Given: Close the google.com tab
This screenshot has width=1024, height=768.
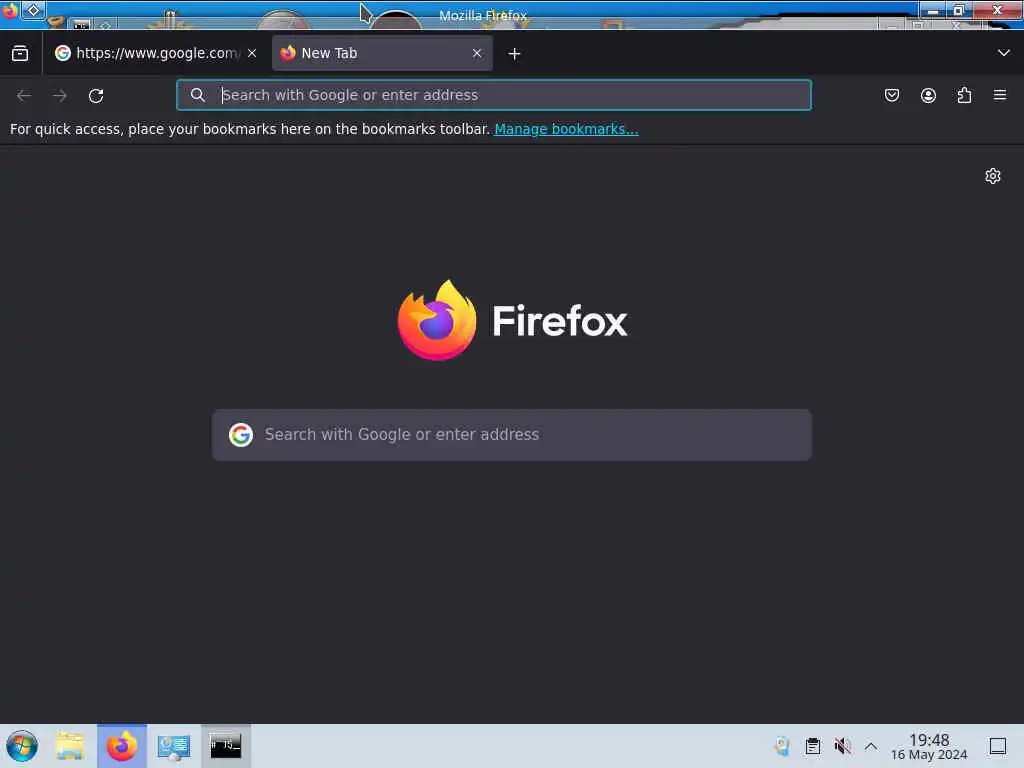Looking at the screenshot, I should [x=252, y=54].
